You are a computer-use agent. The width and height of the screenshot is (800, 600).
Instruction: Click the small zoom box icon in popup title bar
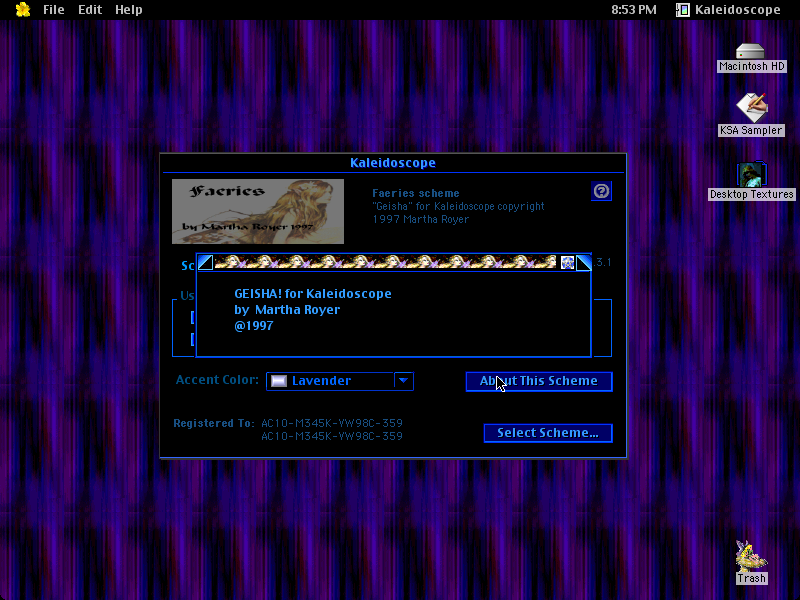tap(567, 263)
